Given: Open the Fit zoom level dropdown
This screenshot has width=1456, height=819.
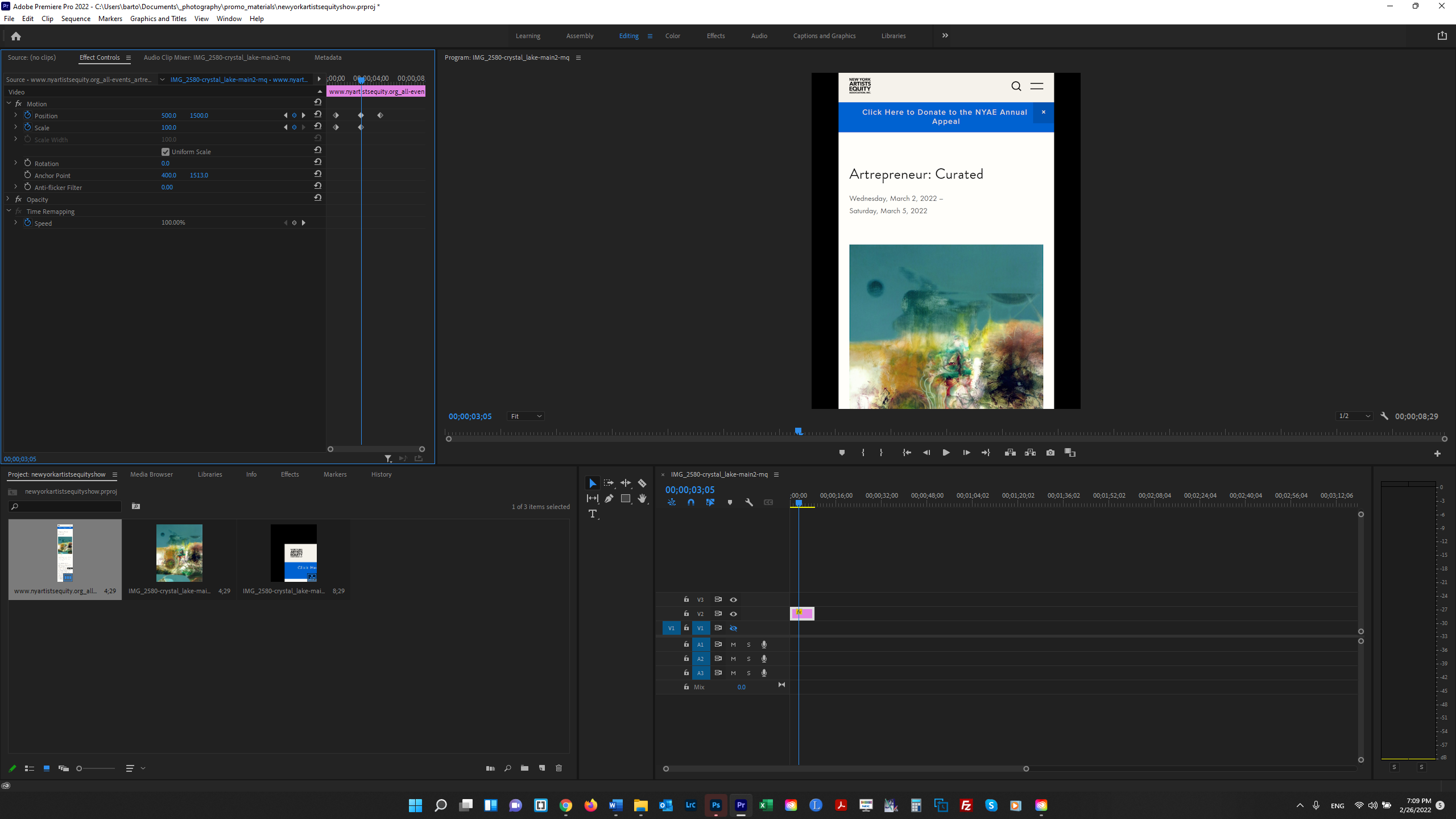Looking at the screenshot, I should click(524, 416).
